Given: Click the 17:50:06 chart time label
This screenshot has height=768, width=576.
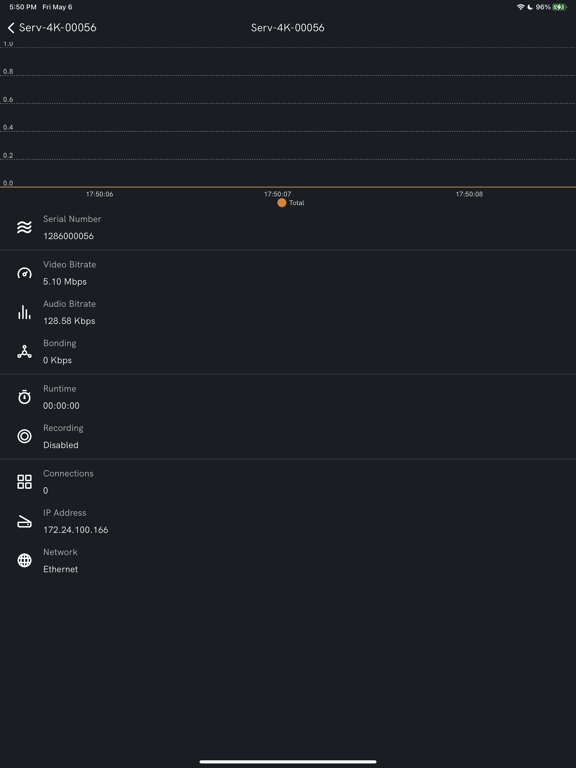Looking at the screenshot, I should (99, 194).
